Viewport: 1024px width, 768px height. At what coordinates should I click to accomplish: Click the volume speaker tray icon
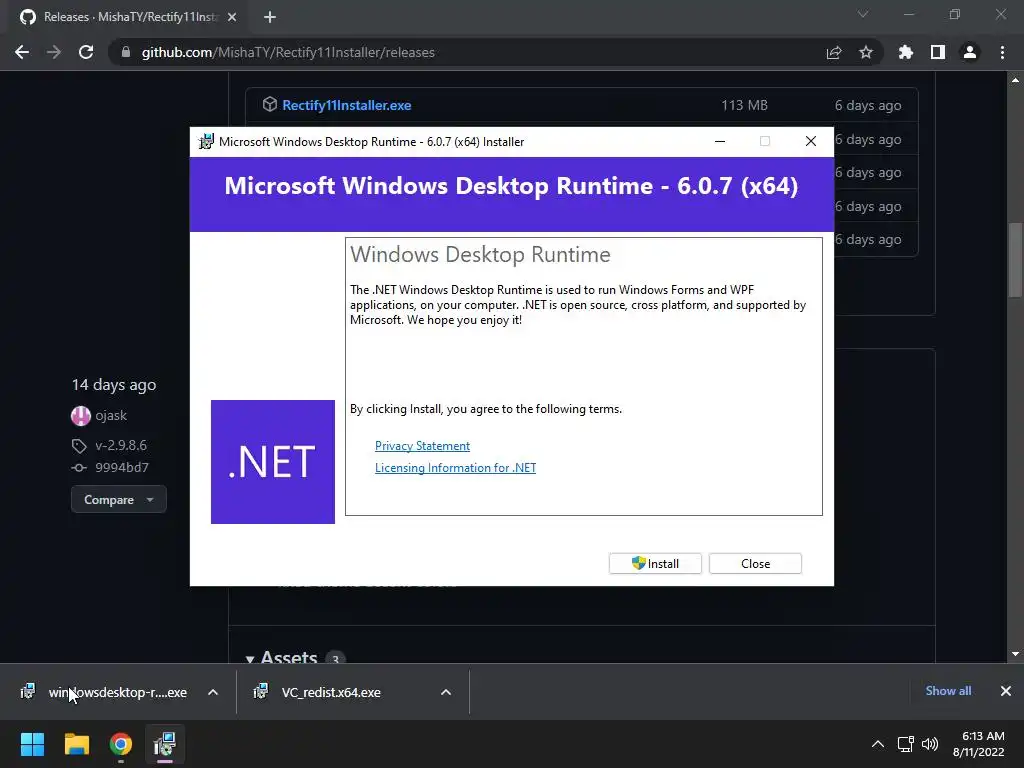(x=930, y=744)
